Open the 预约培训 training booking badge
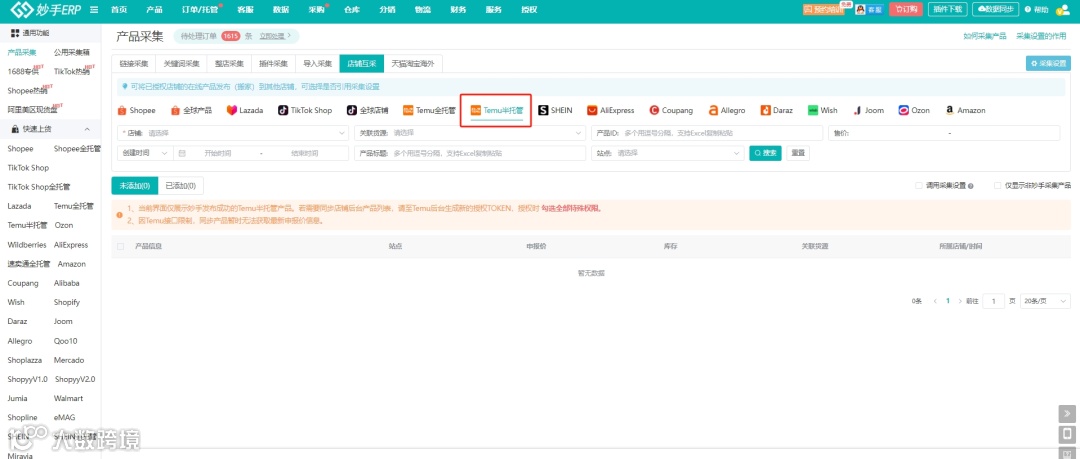The height and width of the screenshot is (459, 1080). pyautogui.click(x=824, y=10)
